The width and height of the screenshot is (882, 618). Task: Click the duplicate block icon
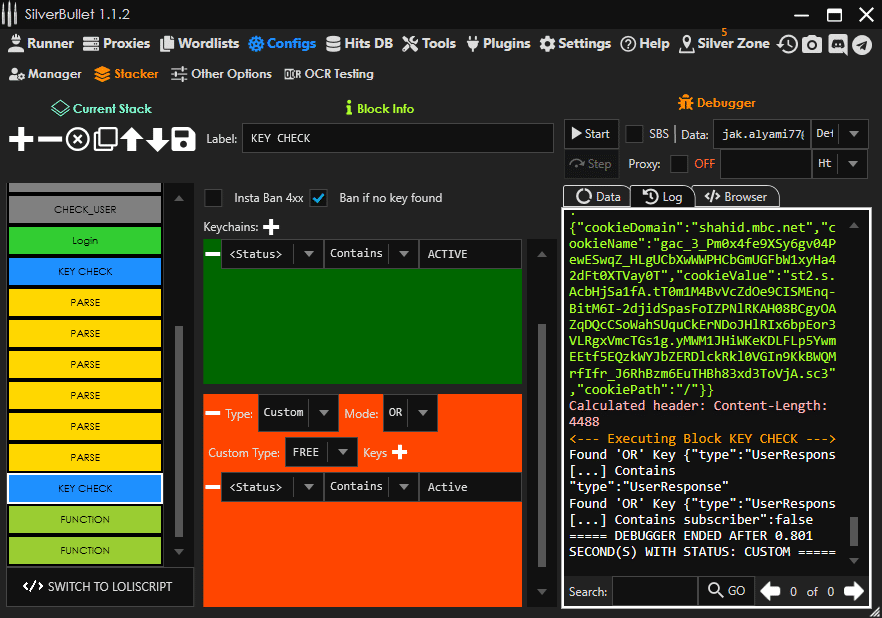tap(105, 140)
